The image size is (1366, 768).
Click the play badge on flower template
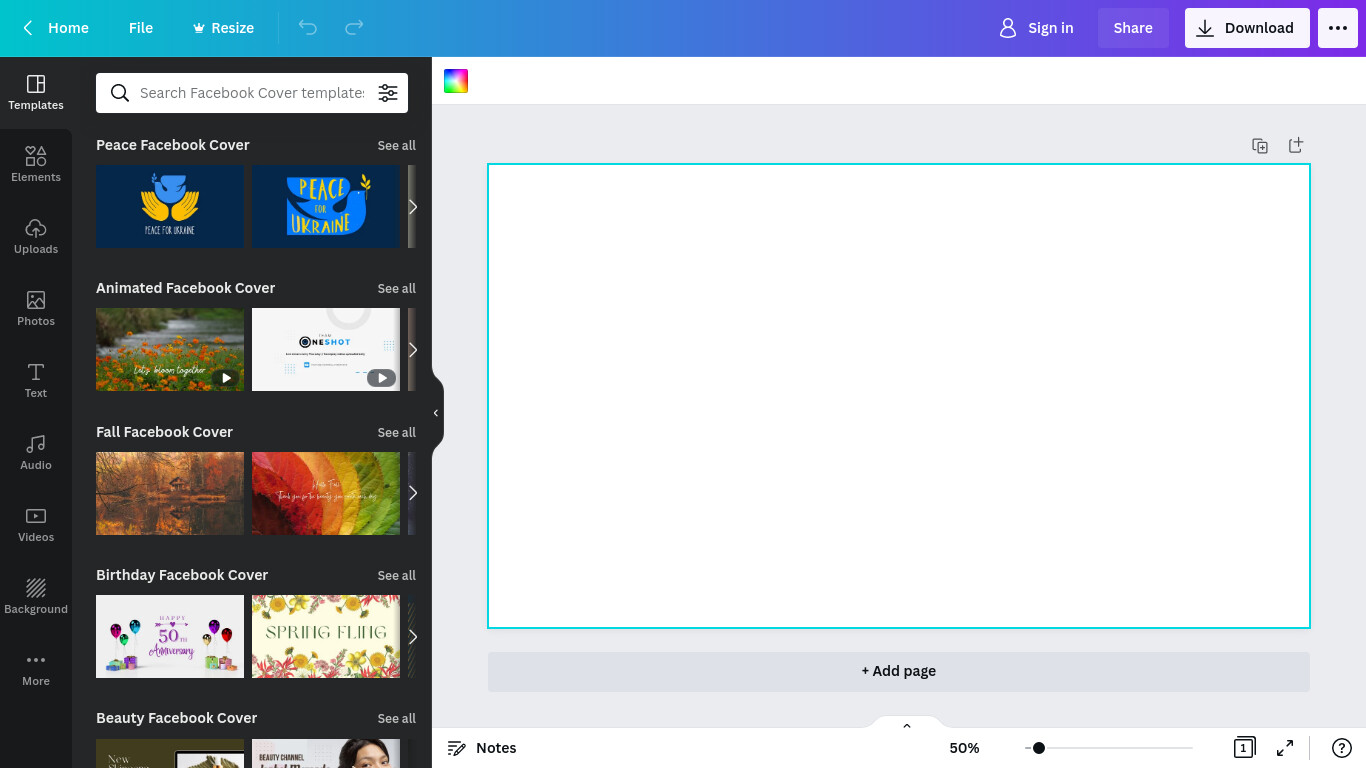click(227, 378)
